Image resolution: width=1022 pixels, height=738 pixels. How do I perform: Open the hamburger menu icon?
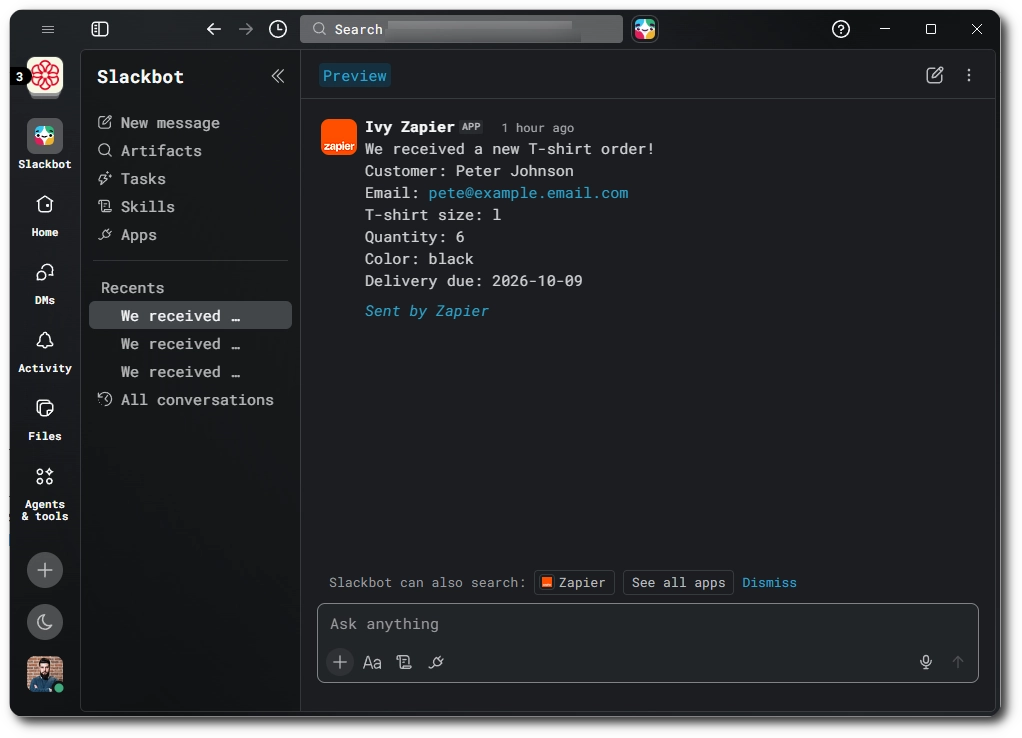48,29
